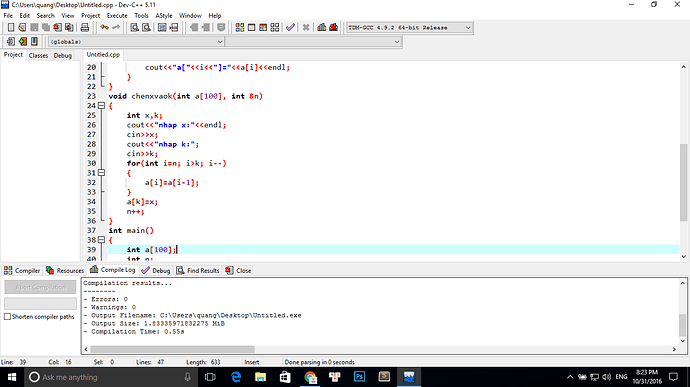The width and height of the screenshot is (690, 387).
Task: Switch to the Classes tab
Action: [x=38, y=55]
